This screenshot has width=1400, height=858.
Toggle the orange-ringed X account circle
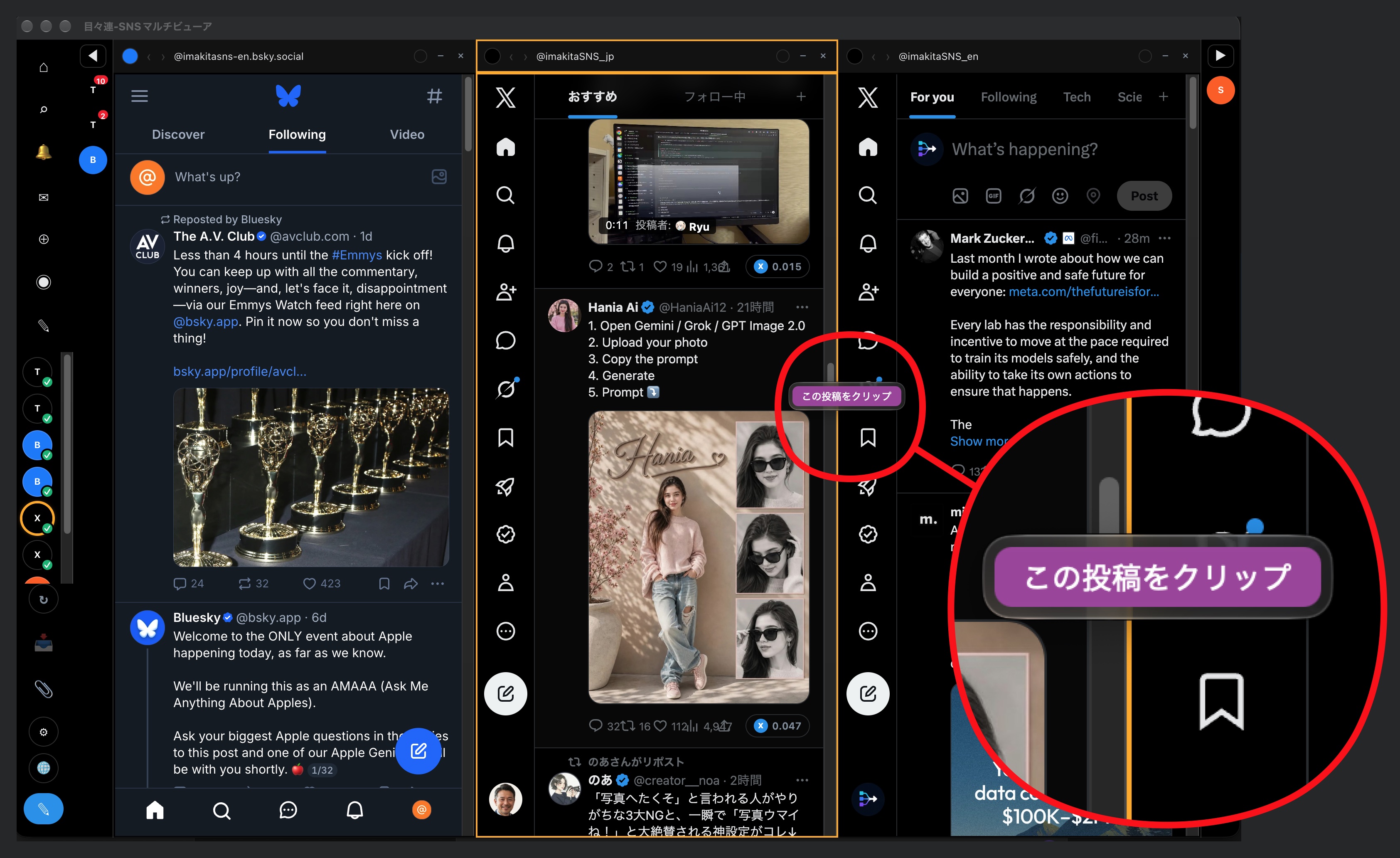[37, 518]
